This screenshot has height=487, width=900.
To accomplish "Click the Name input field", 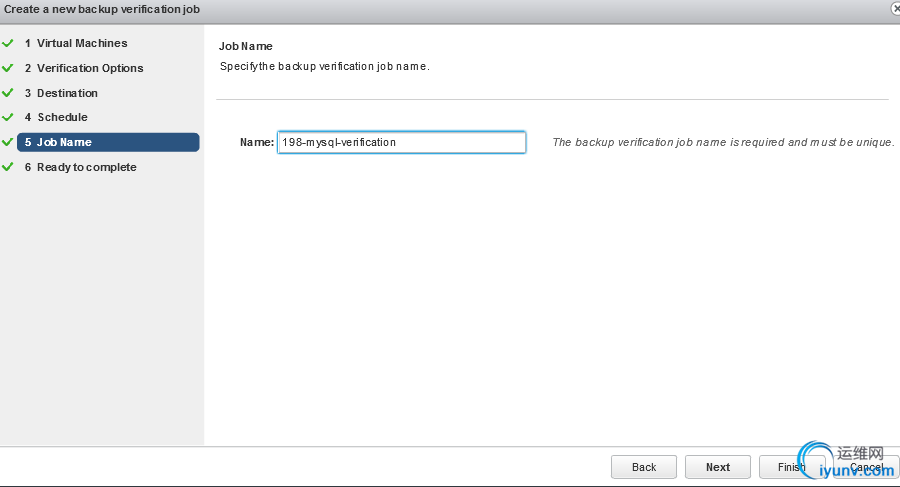I will 401,142.
